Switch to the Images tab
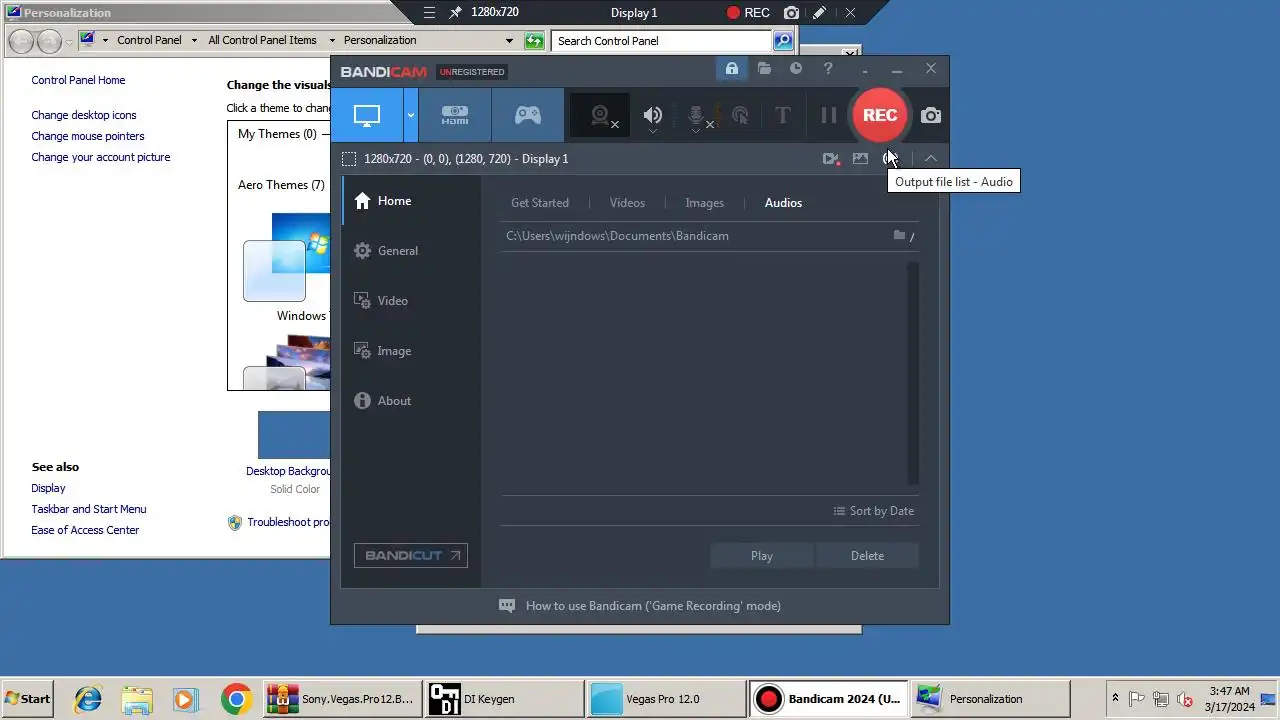Viewport: 1280px width, 720px height. [x=704, y=203]
